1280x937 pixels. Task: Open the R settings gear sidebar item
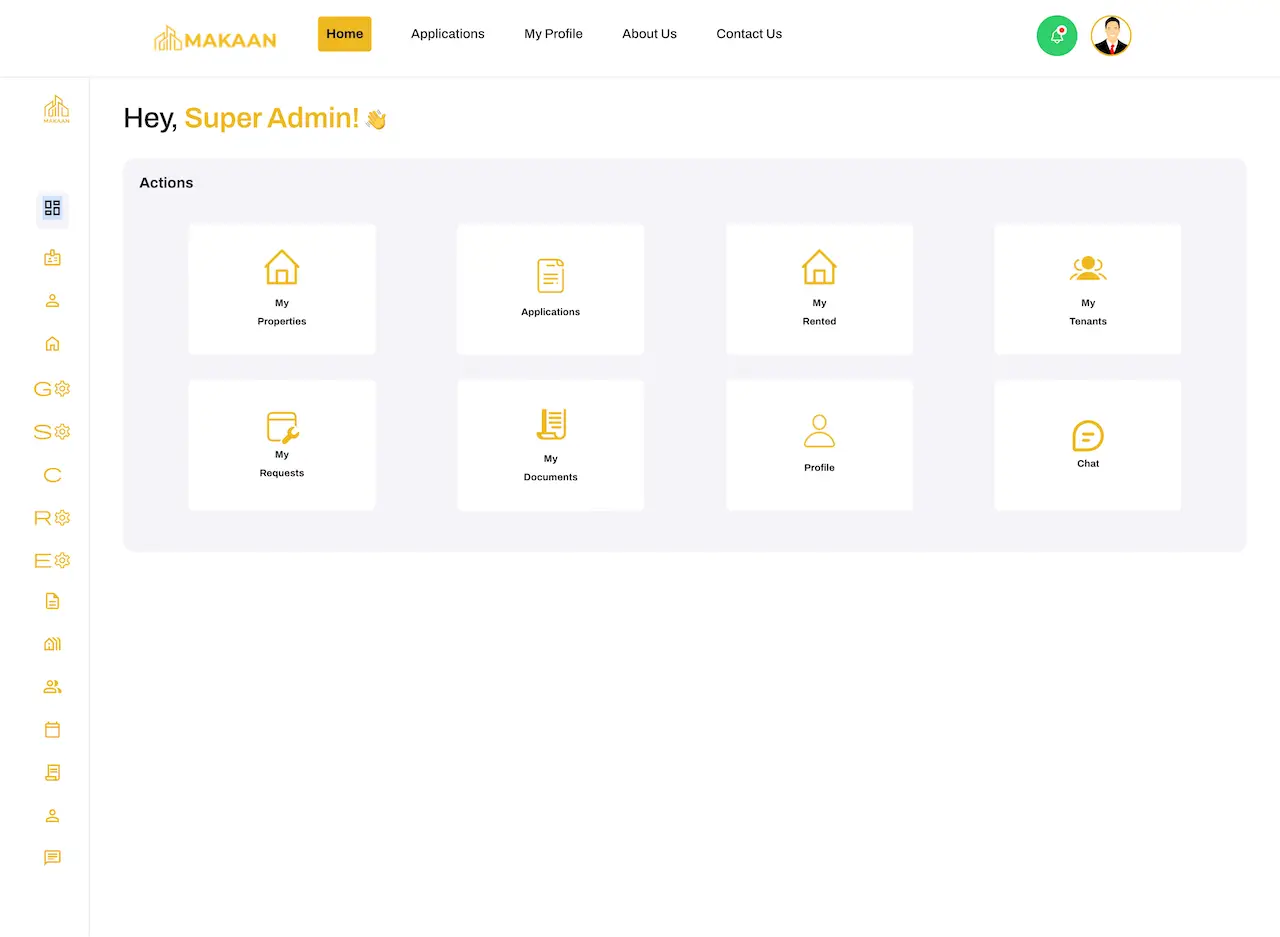coord(52,518)
